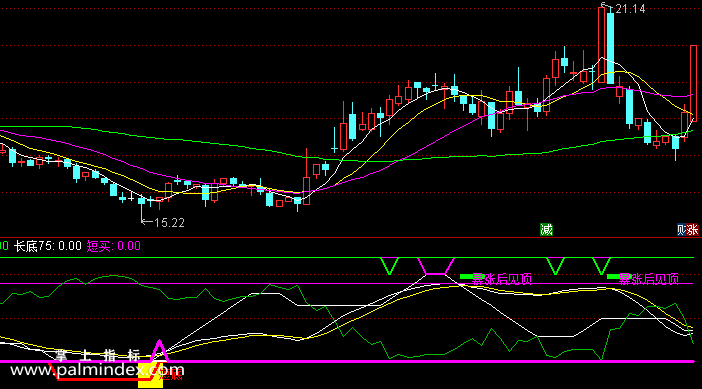The width and height of the screenshot is (702, 389).
Task: Click the first 暴涨后见顶 annotation
Action: (502, 279)
